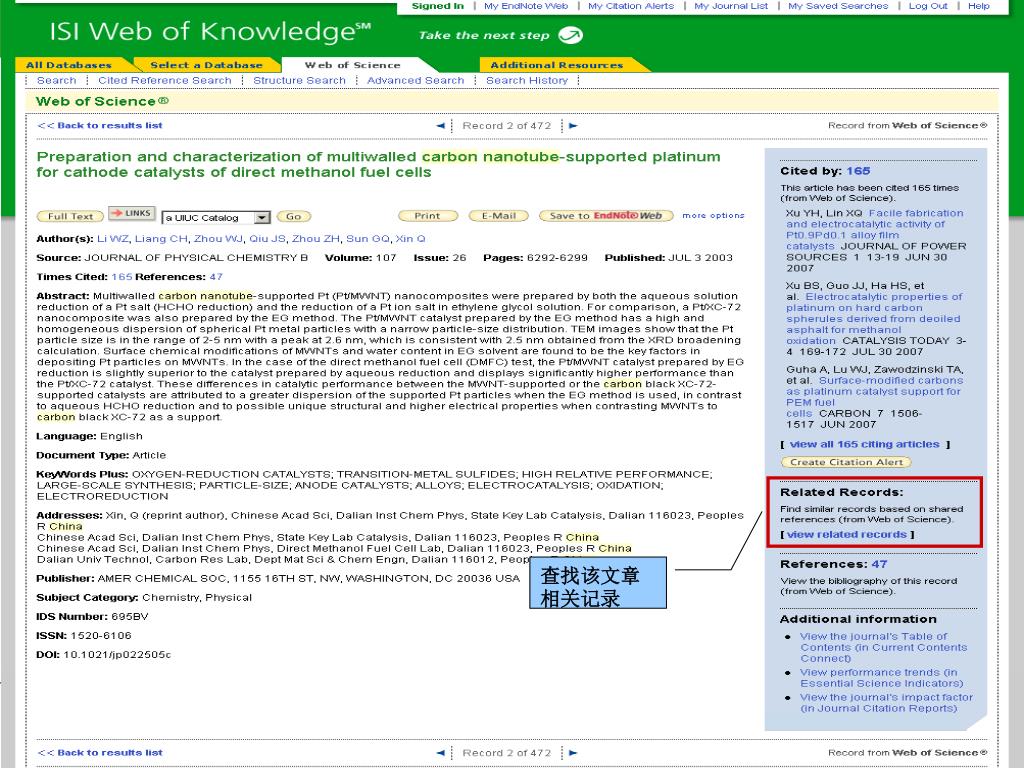This screenshot has height=768, width=1024.
Task: Go to previous record arrow at page bottom
Action: coord(441,752)
